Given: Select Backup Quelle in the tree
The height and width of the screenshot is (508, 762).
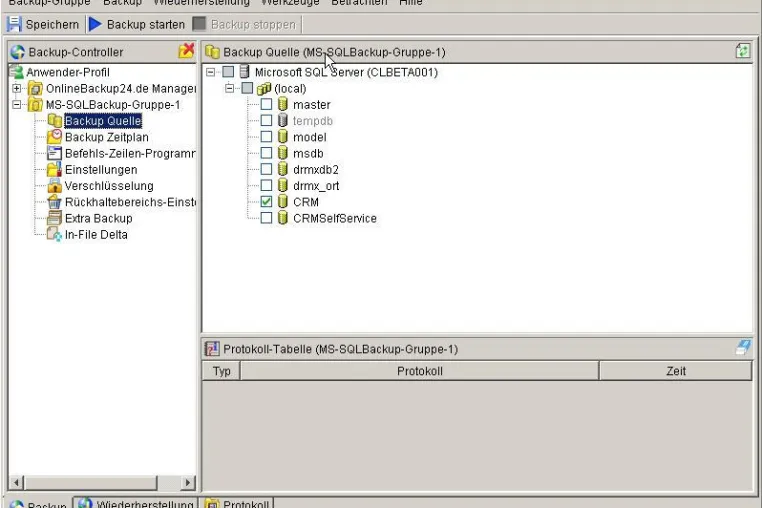Looking at the screenshot, I should coord(103,121).
